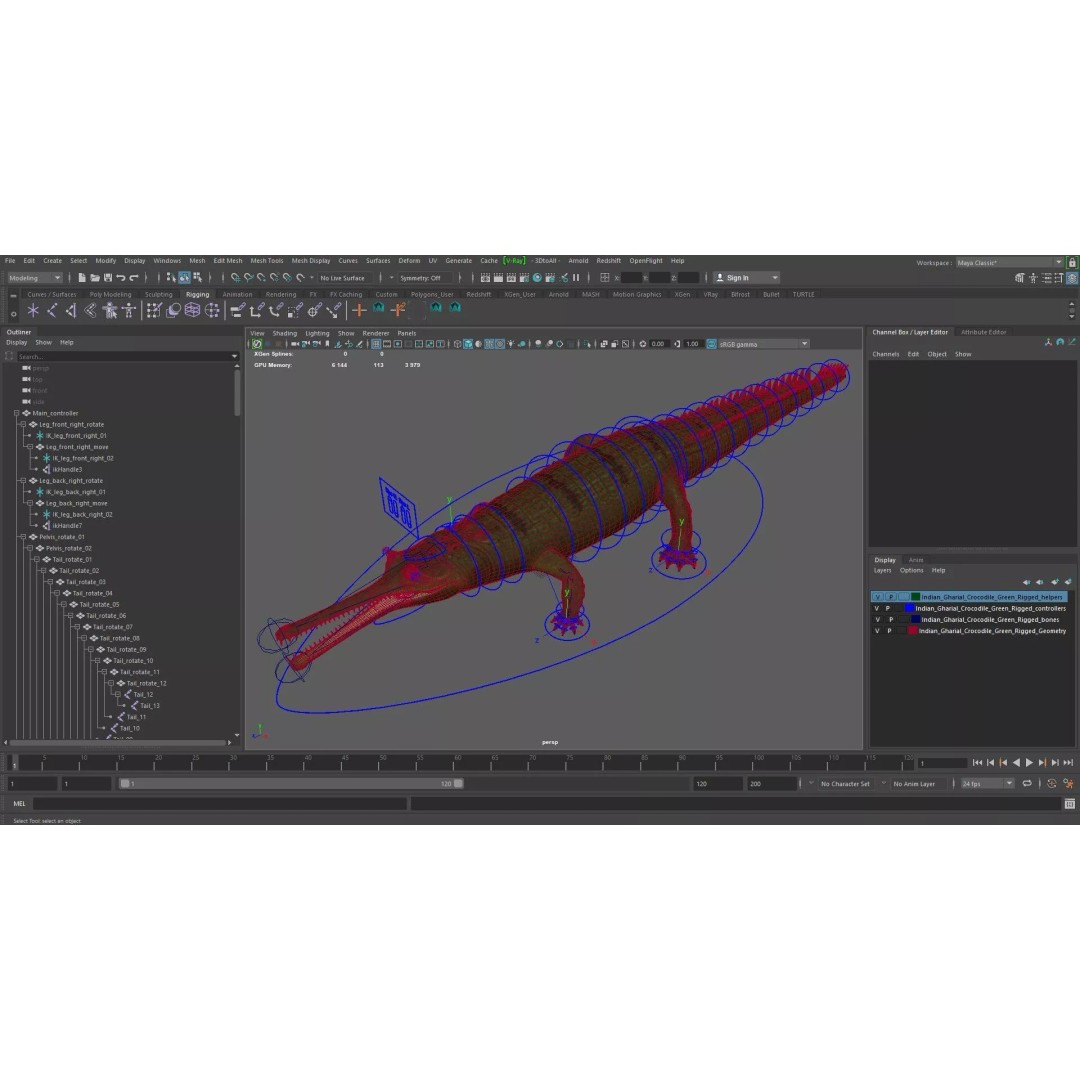Switch to the Sculpting shelf tab
This screenshot has height=1080, width=1080.
(158, 294)
